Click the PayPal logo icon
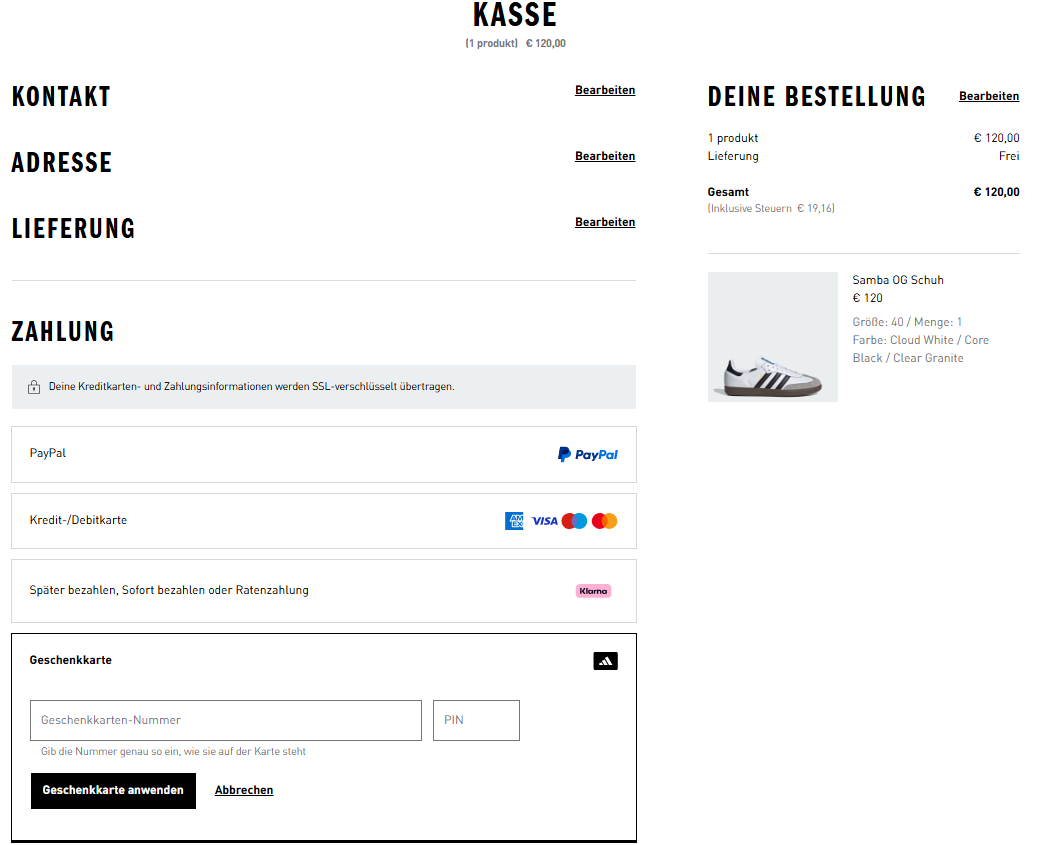The width and height of the screenshot is (1045, 845). 587,454
